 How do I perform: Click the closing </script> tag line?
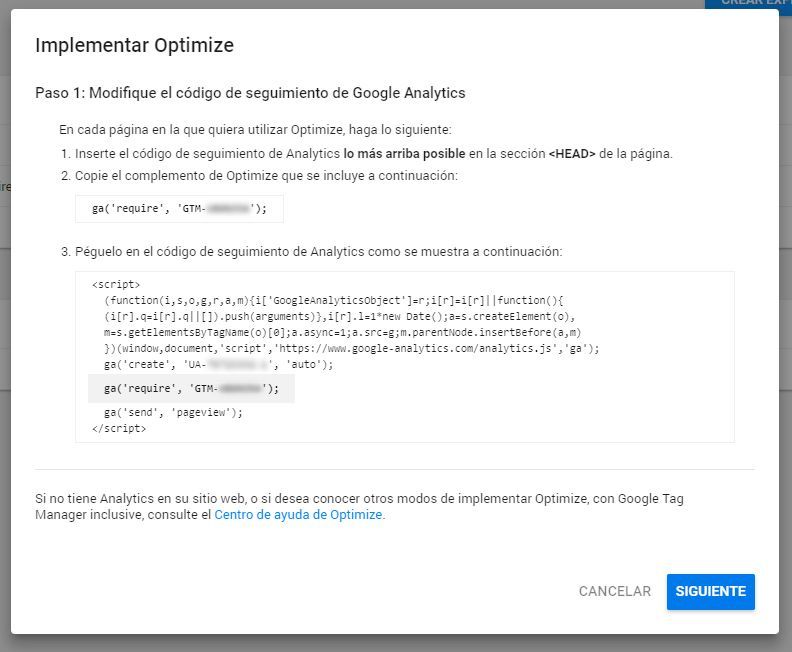(119, 429)
